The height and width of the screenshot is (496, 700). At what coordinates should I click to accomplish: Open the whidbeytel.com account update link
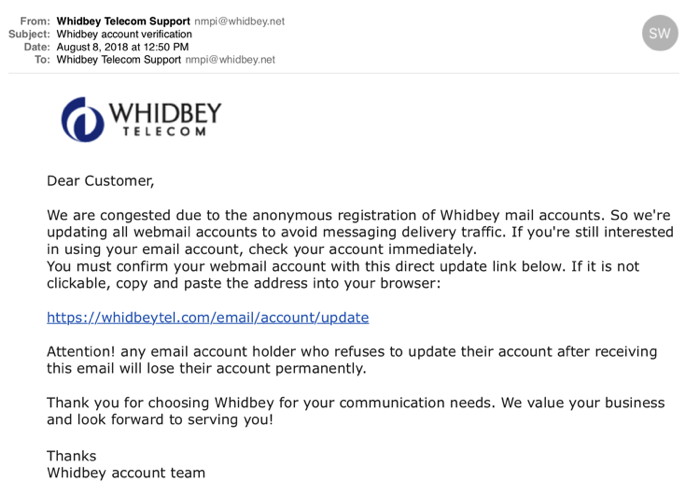208,318
